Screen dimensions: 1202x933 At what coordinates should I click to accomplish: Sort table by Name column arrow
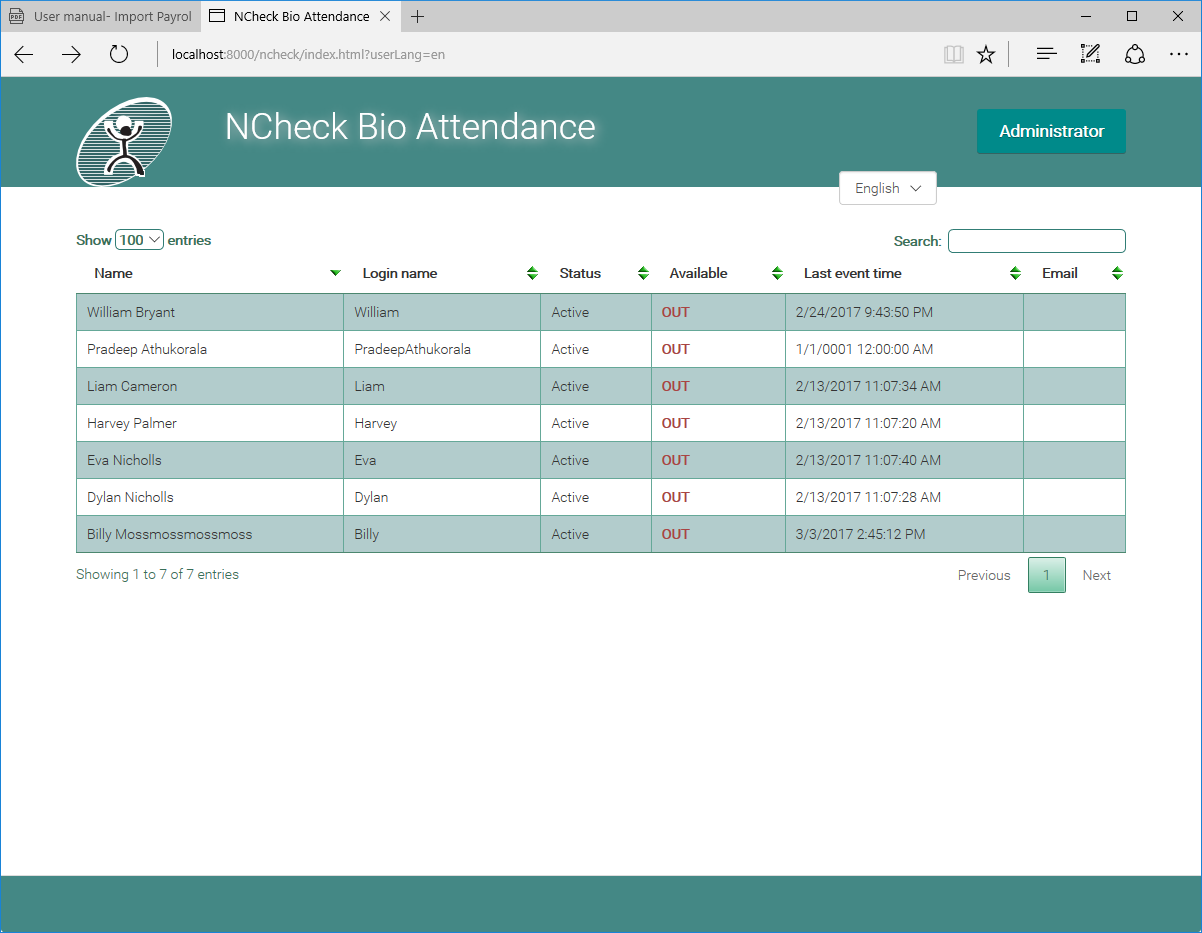335,274
